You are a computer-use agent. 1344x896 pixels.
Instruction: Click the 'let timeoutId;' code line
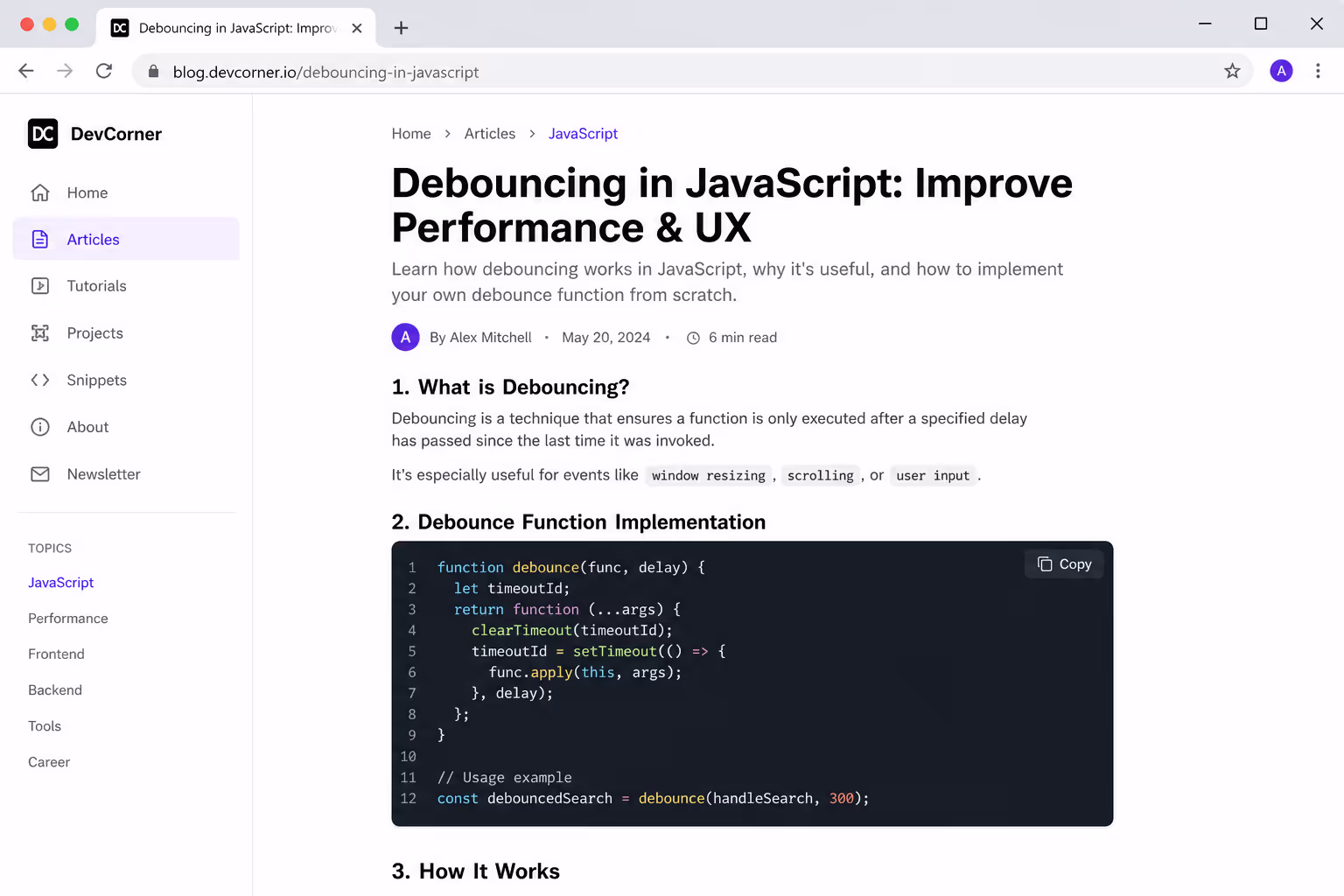point(512,588)
